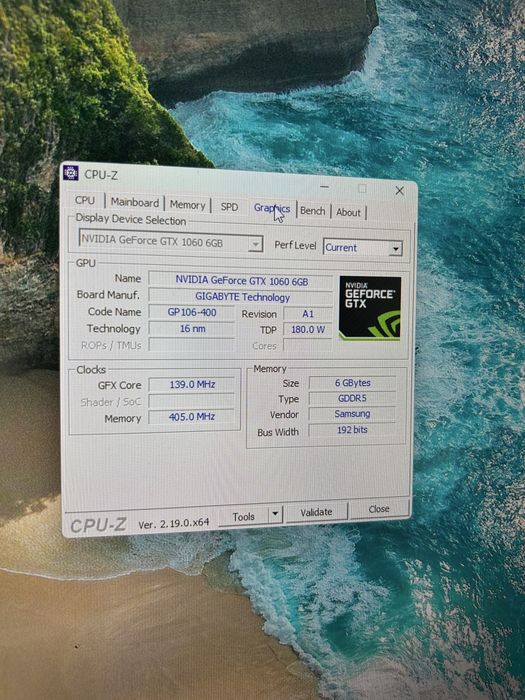This screenshot has width=525, height=700.
Task: Click the empty ROPs / TMUs field
Action: (x=192, y=345)
